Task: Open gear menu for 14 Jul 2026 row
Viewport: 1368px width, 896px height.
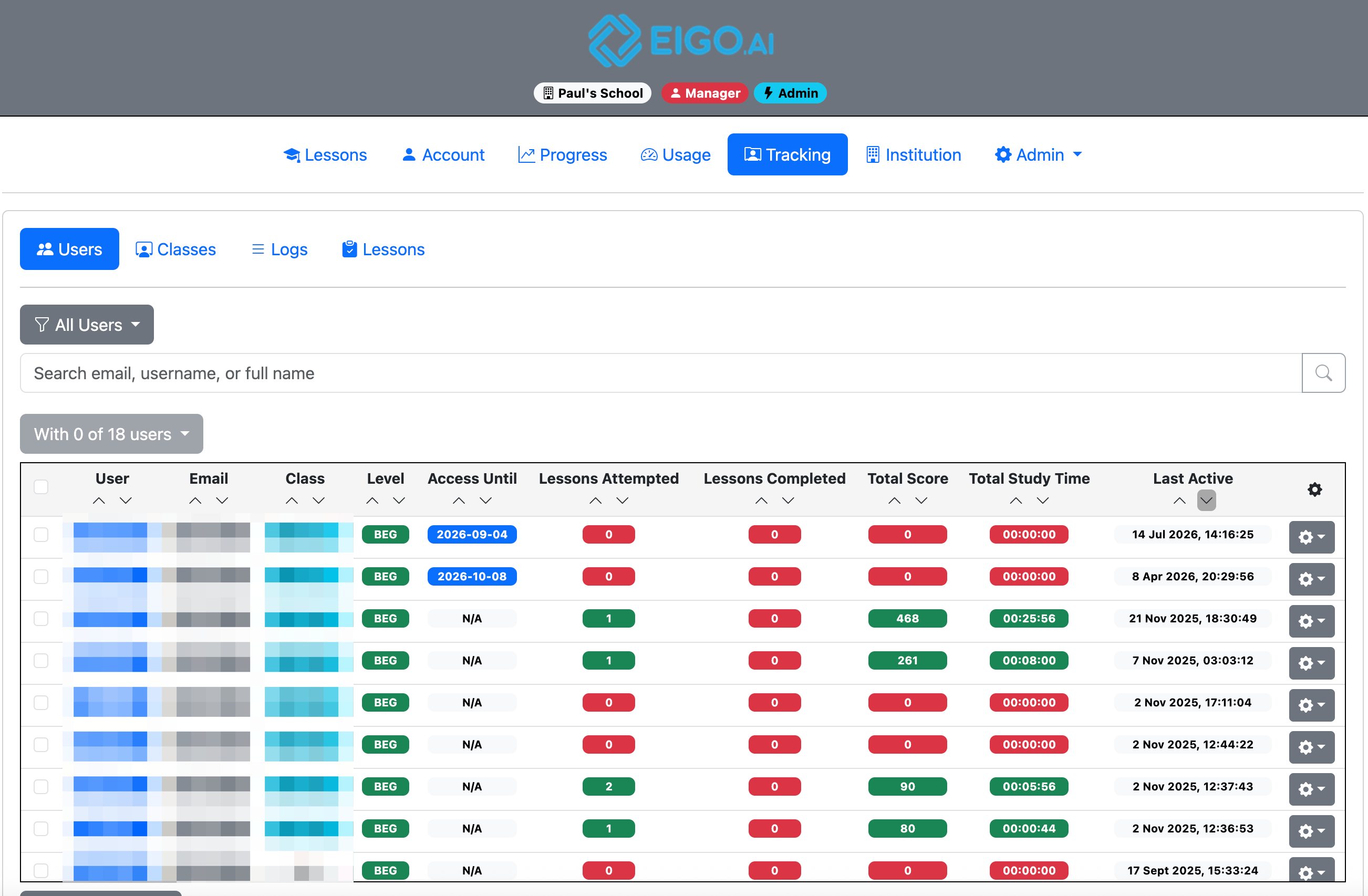Action: 1312,537
